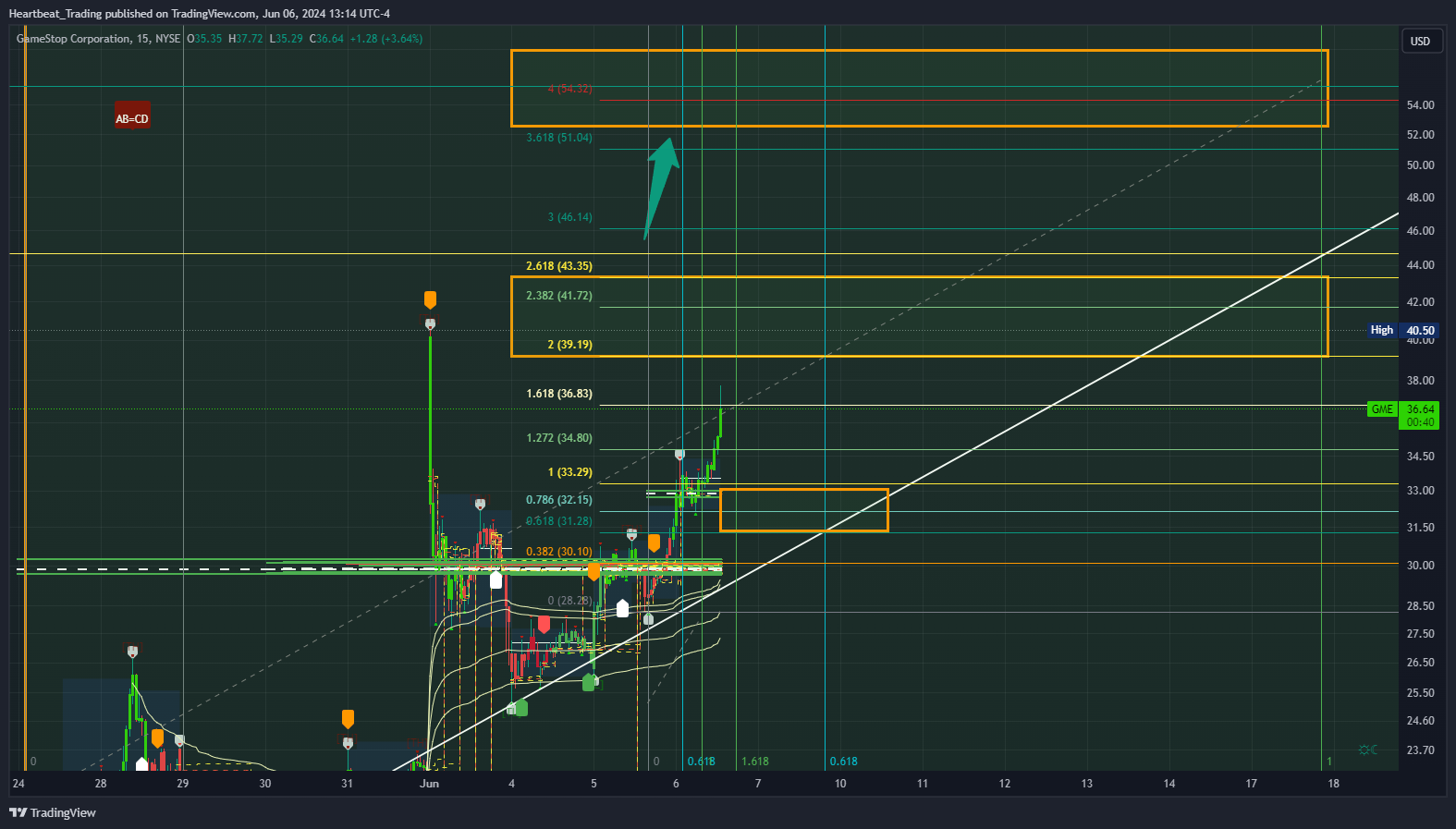Viewport: 1456px width, 829px height.
Task: Click 25.50 on the price axis
Action: point(1421,693)
